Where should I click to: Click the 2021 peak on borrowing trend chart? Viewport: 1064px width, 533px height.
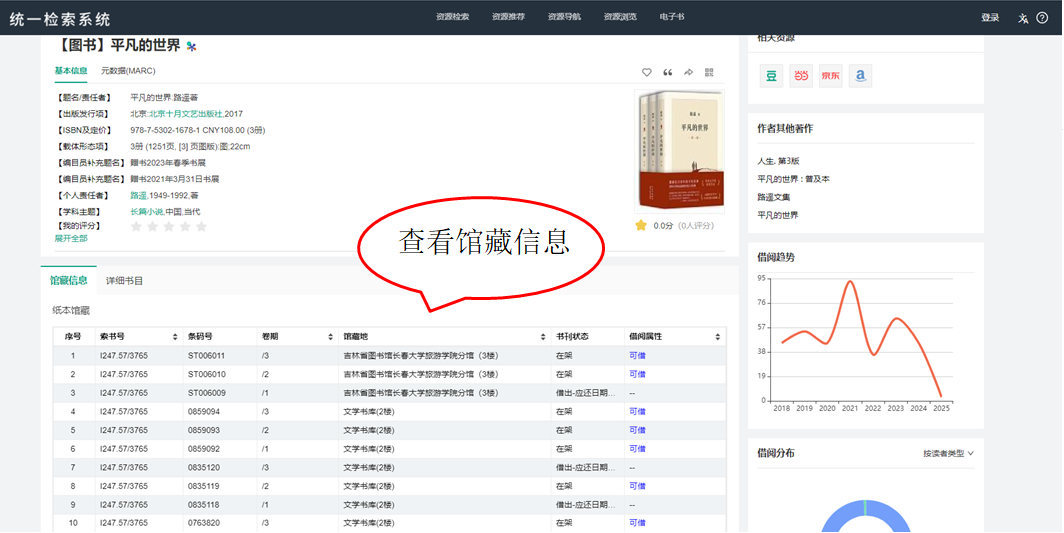850,281
